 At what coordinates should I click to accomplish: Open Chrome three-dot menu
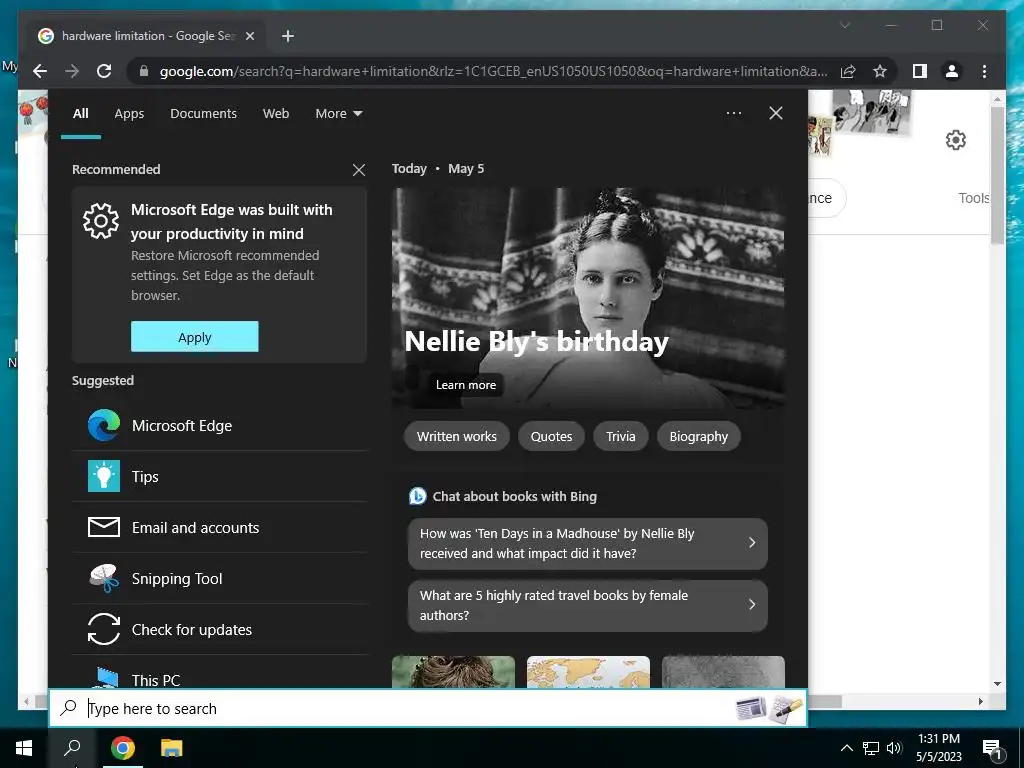(984, 71)
